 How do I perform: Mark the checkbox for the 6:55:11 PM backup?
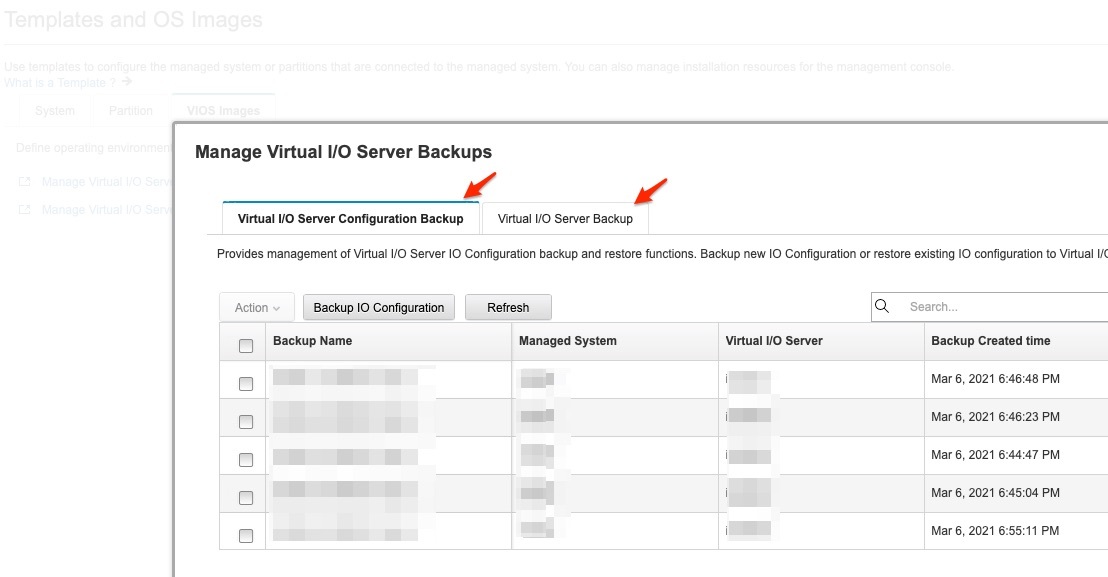[246, 536]
